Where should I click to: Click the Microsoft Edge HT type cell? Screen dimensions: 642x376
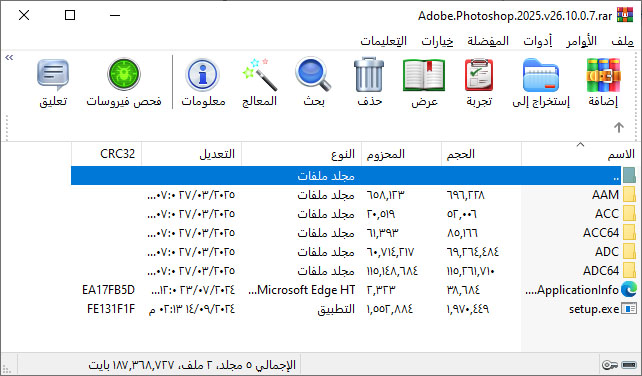[302, 290]
